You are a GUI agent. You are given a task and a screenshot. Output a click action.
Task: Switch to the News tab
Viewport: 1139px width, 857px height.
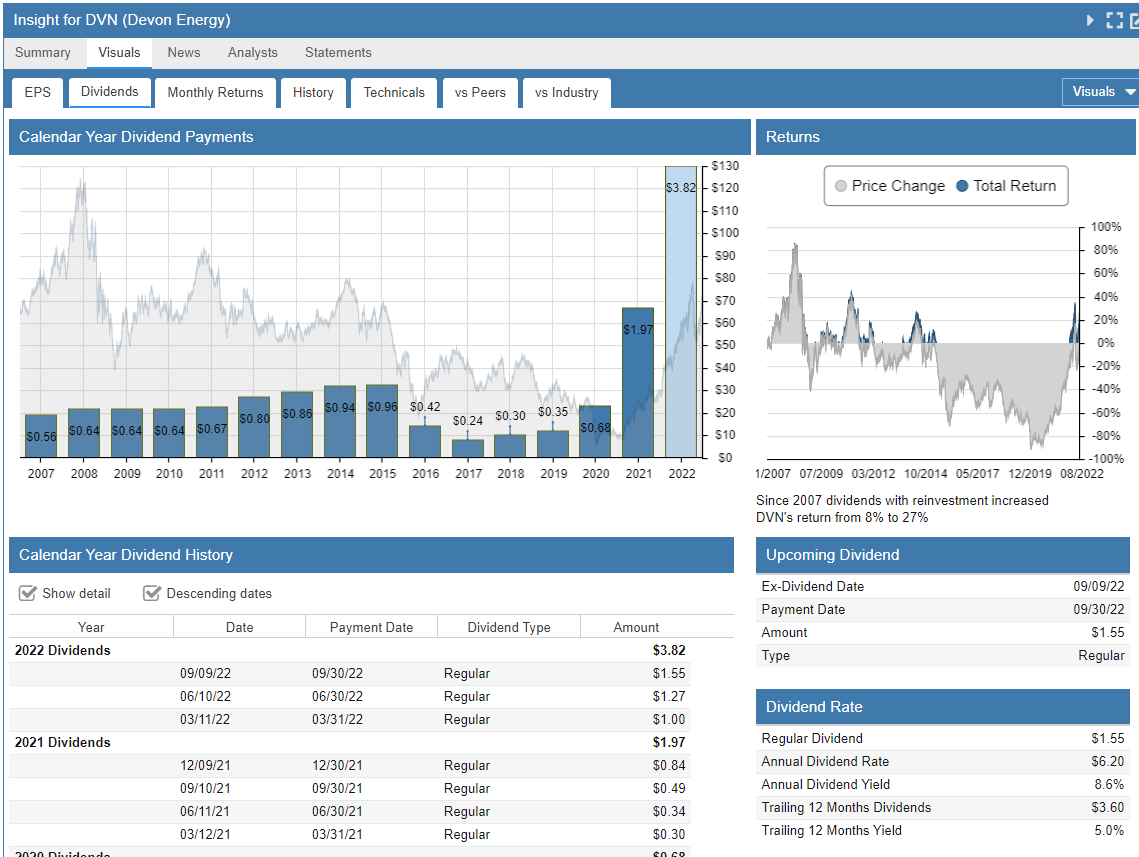(184, 52)
